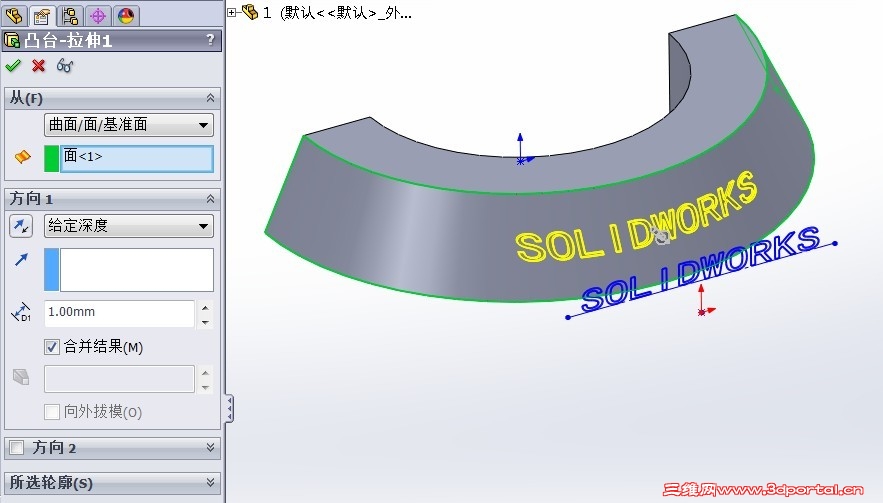Uncheck the 合并结果(M) checkbox
Image resolution: width=883 pixels, height=503 pixels.
pos(52,347)
